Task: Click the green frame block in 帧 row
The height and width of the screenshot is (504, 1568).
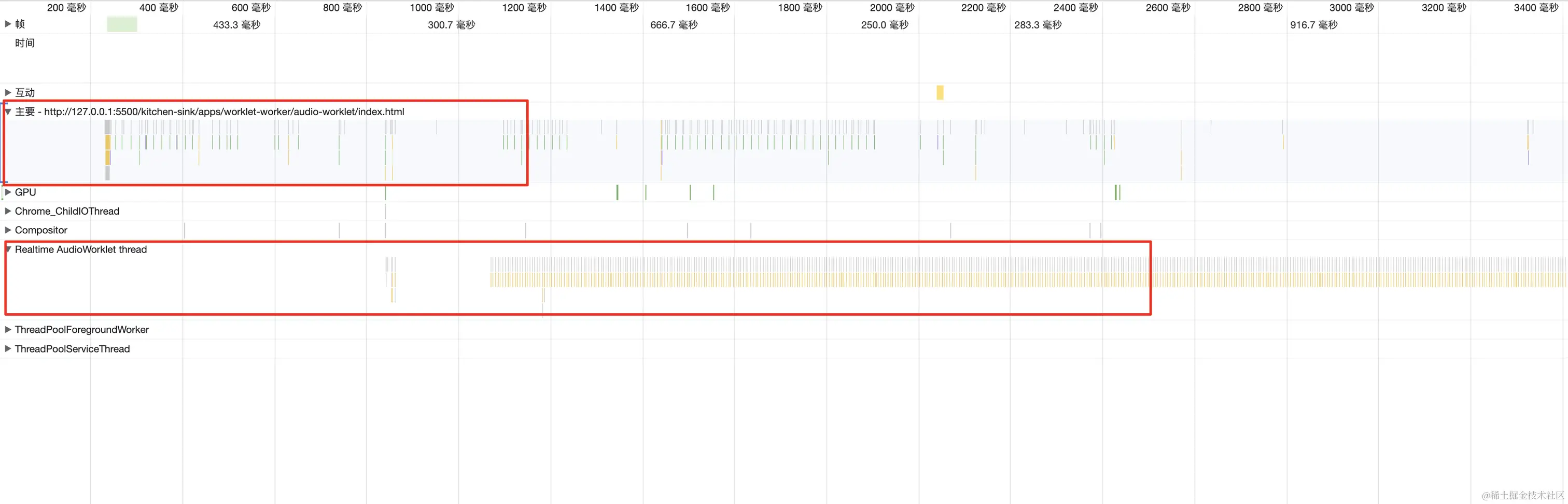Action: 122,24
